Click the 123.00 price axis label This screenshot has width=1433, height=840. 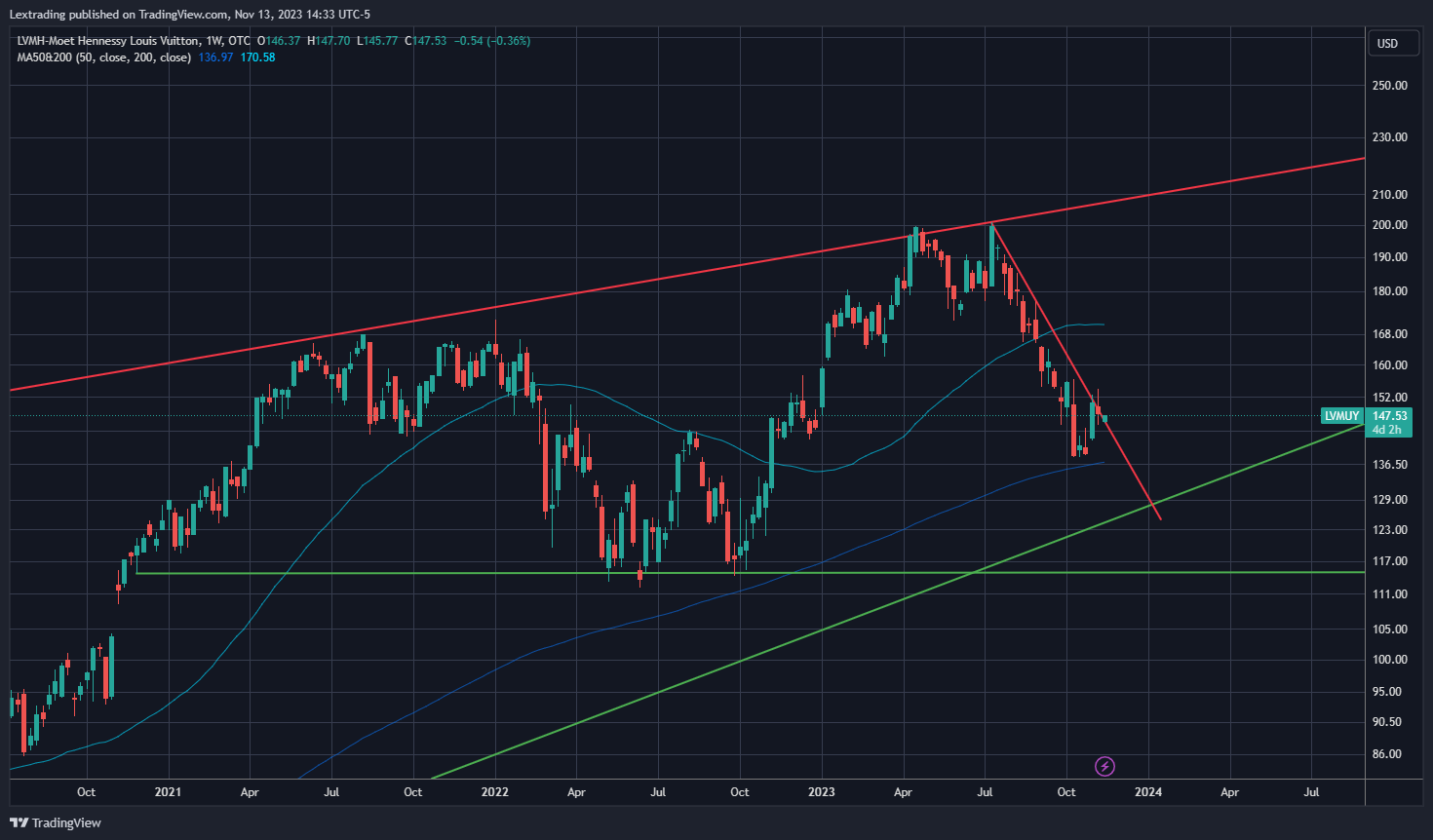(x=1389, y=530)
